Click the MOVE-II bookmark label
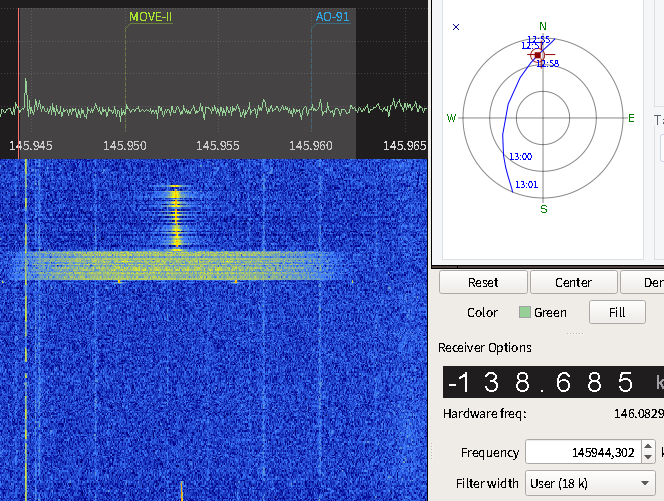Screen dimensions: 664x501 pyautogui.click(x=151, y=17)
